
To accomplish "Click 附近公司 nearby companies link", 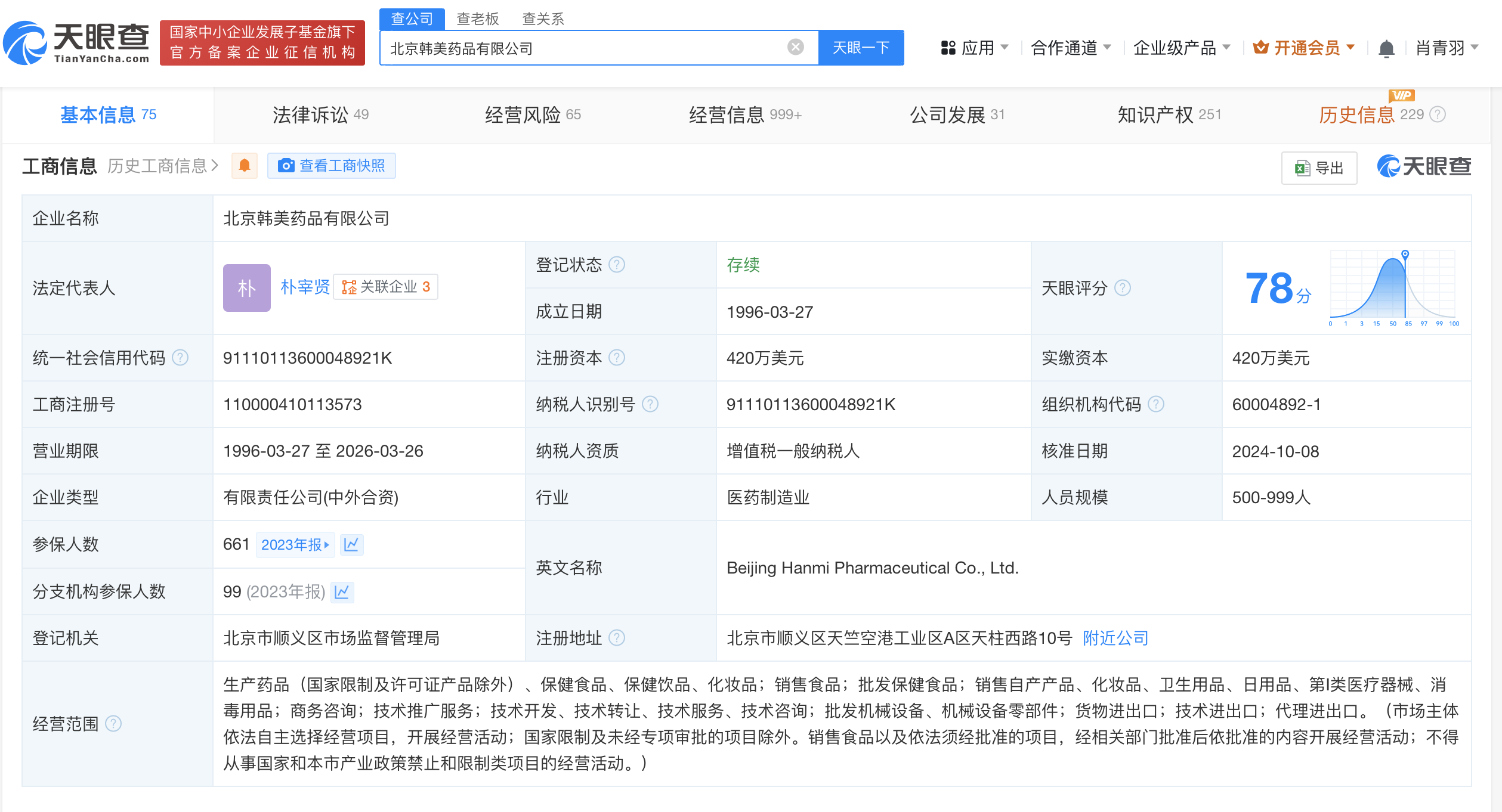I will click(x=1115, y=638).
